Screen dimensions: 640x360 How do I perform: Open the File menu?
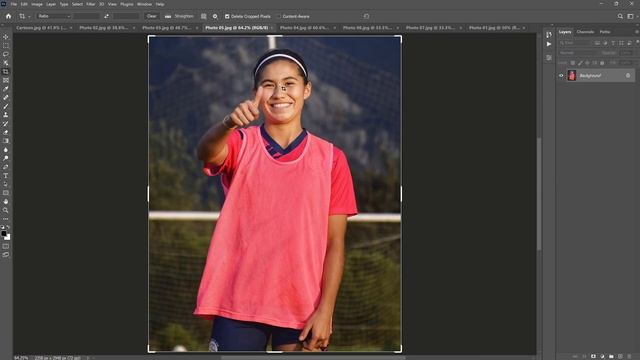(13, 4)
